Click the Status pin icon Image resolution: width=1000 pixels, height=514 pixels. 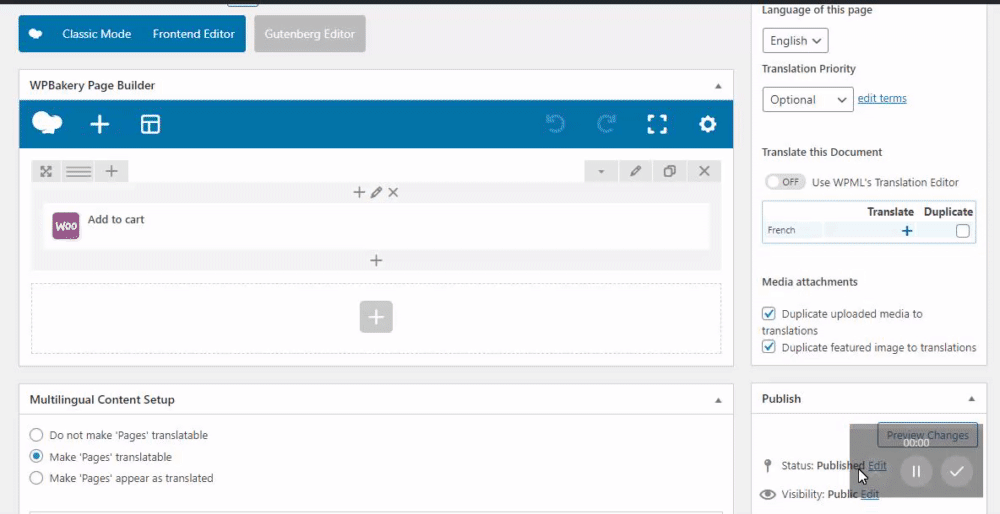[768, 466]
